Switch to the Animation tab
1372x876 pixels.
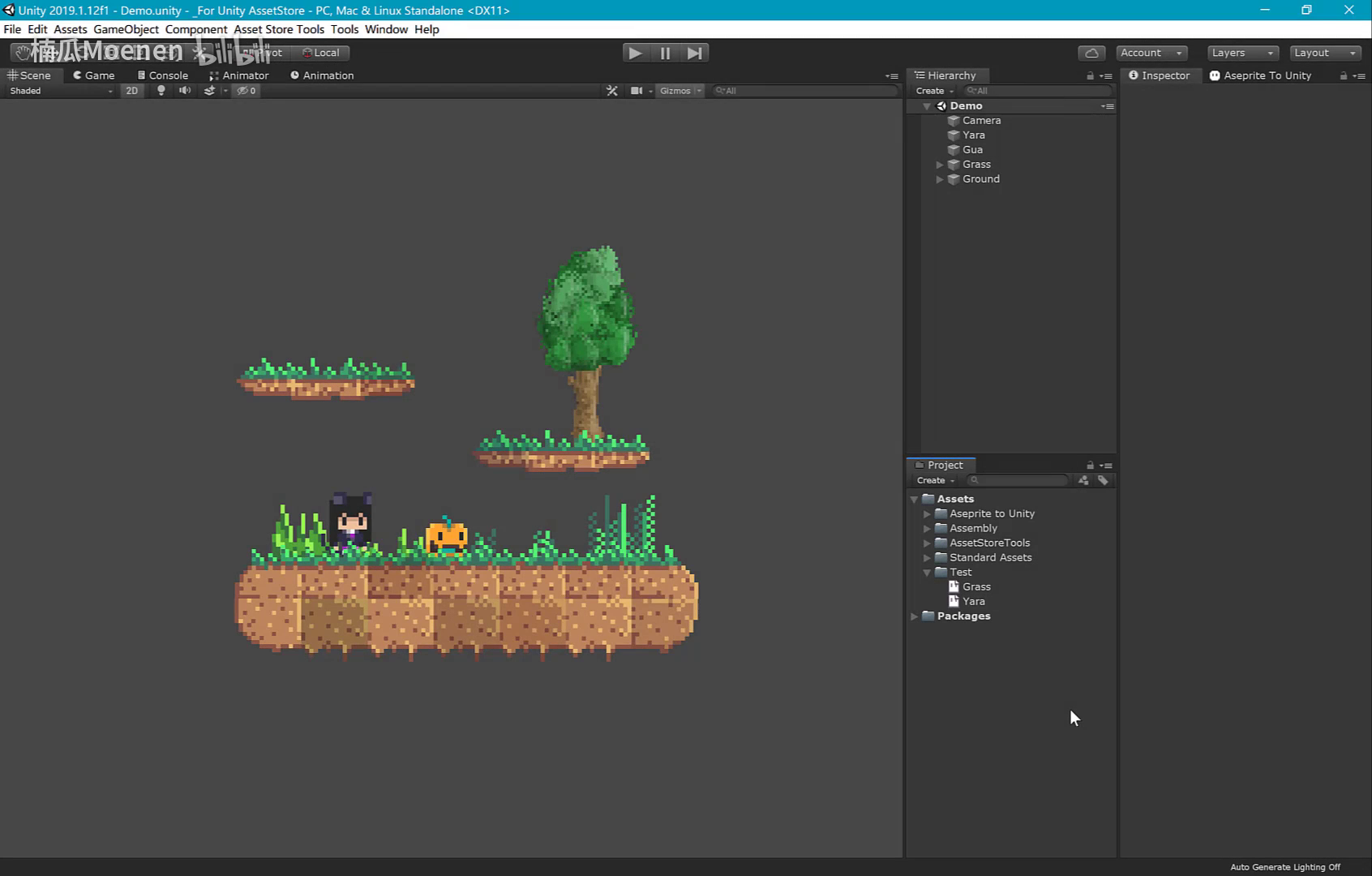coord(322,75)
